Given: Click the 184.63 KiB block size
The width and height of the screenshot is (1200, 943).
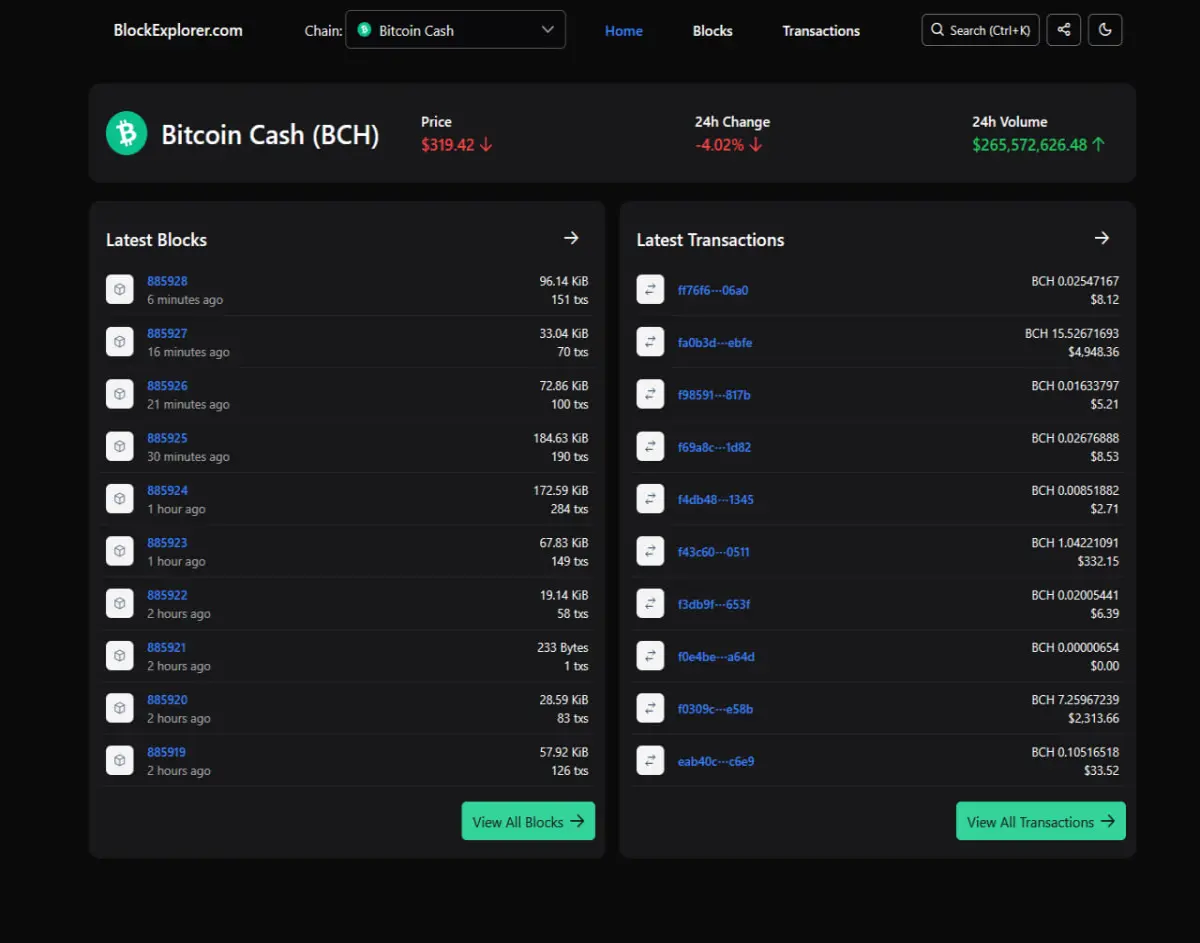Looking at the screenshot, I should click(561, 438).
